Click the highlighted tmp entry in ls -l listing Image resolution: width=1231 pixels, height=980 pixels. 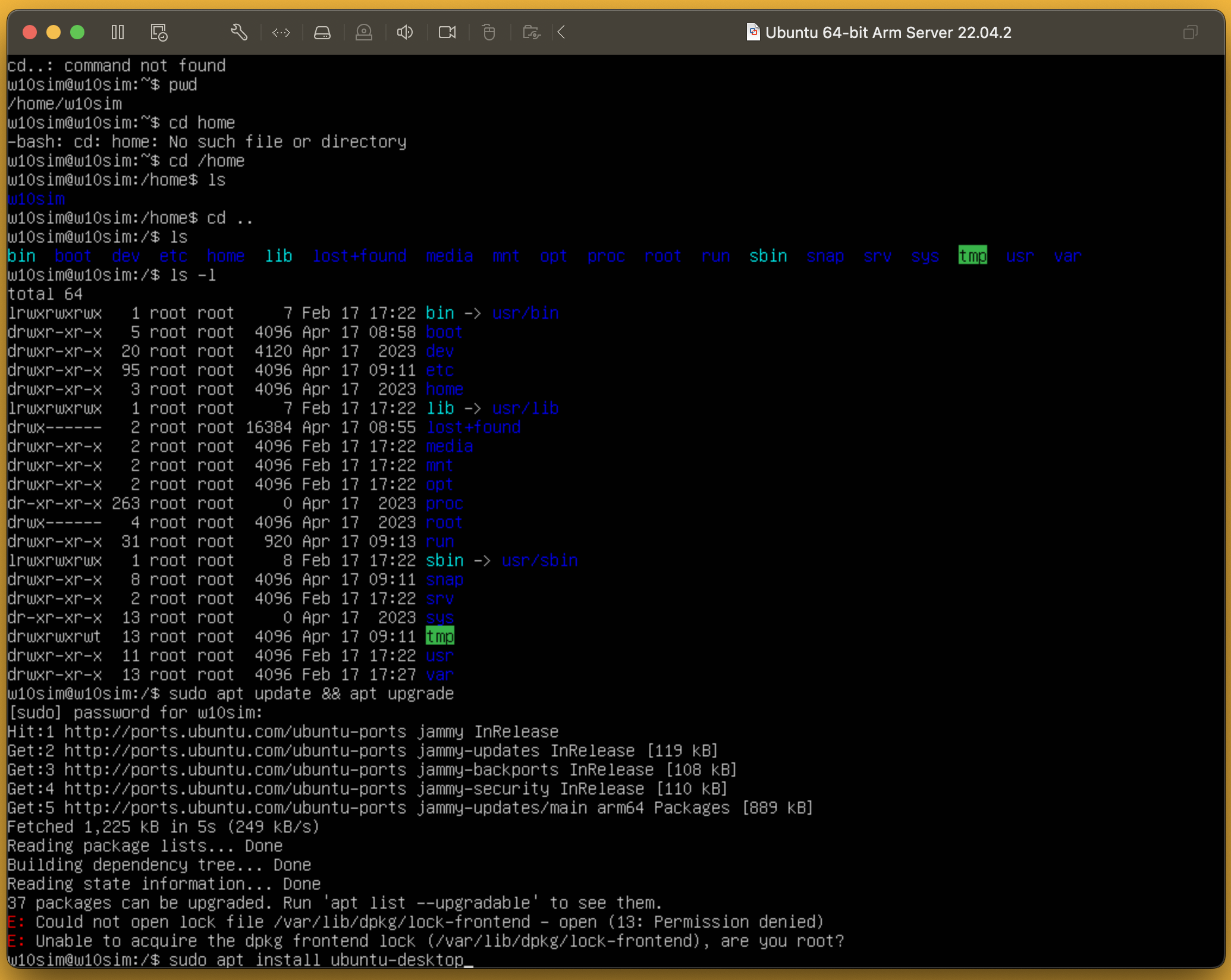click(440, 636)
